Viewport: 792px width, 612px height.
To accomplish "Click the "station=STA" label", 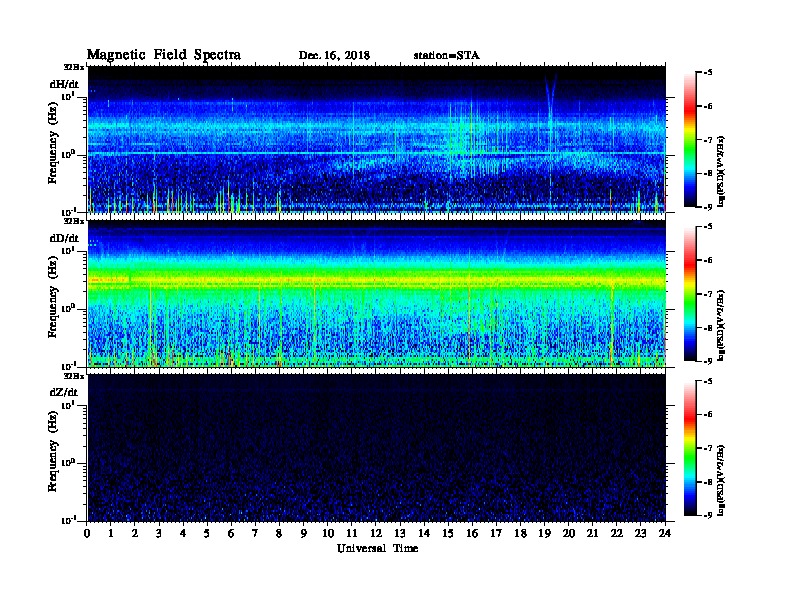I will (x=447, y=55).
